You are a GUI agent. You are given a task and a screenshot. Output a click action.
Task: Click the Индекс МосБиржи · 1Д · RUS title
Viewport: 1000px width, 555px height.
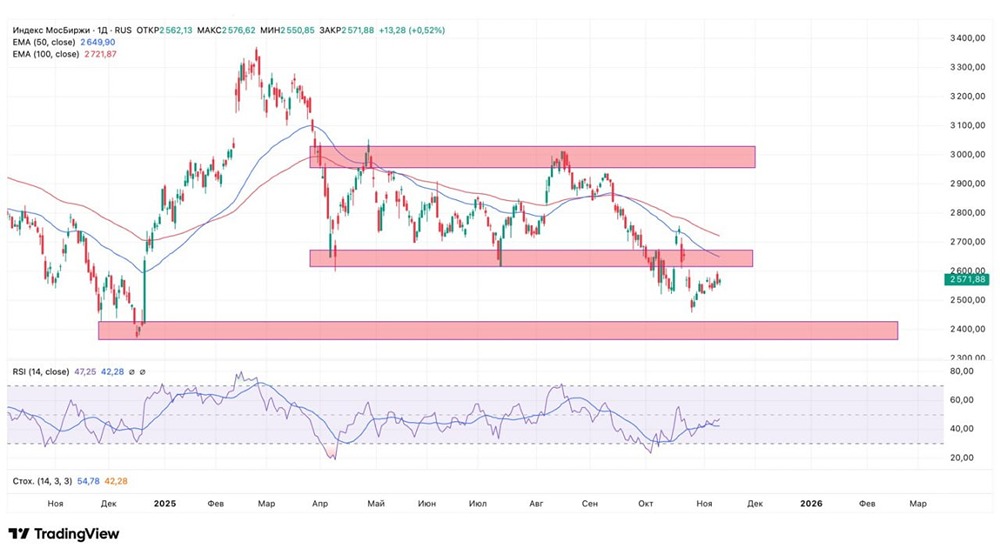pyautogui.click(x=72, y=30)
